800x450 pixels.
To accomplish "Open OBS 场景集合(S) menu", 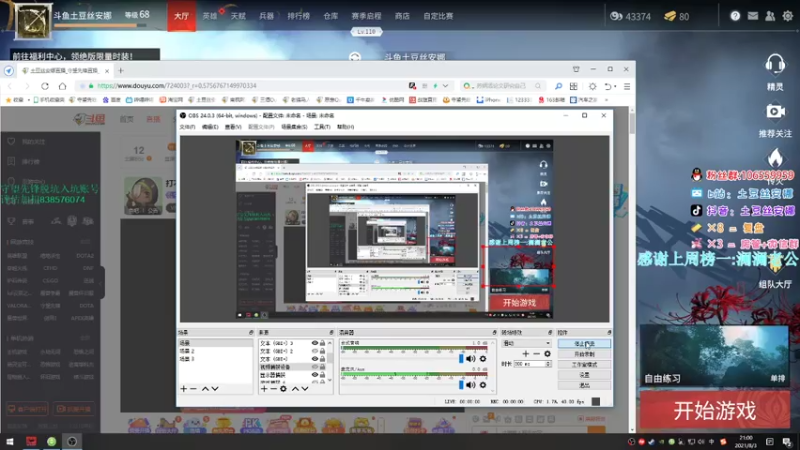I will (x=294, y=127).
